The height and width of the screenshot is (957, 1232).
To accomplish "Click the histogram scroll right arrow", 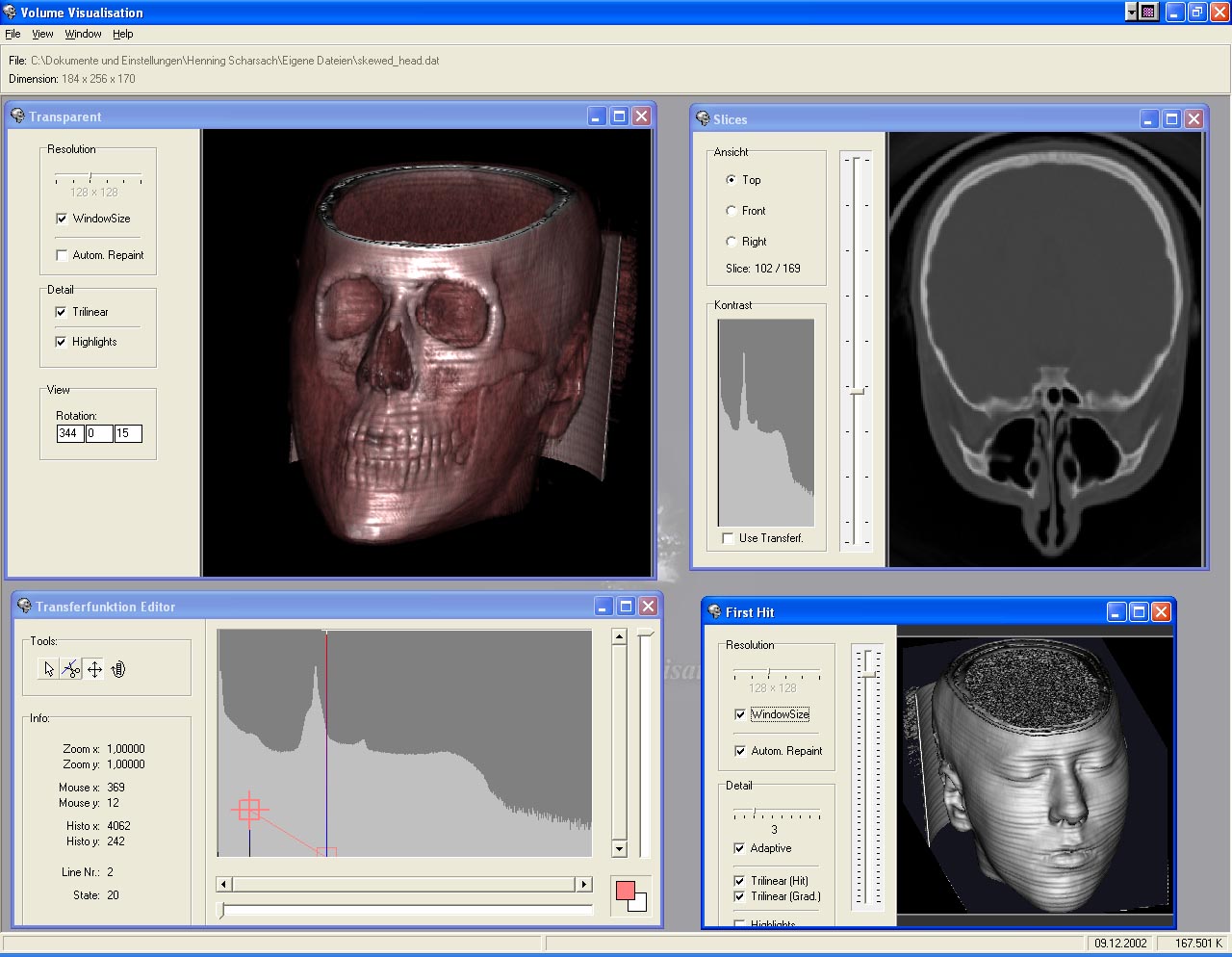I will pyautogui.click(x=583, y=884).
